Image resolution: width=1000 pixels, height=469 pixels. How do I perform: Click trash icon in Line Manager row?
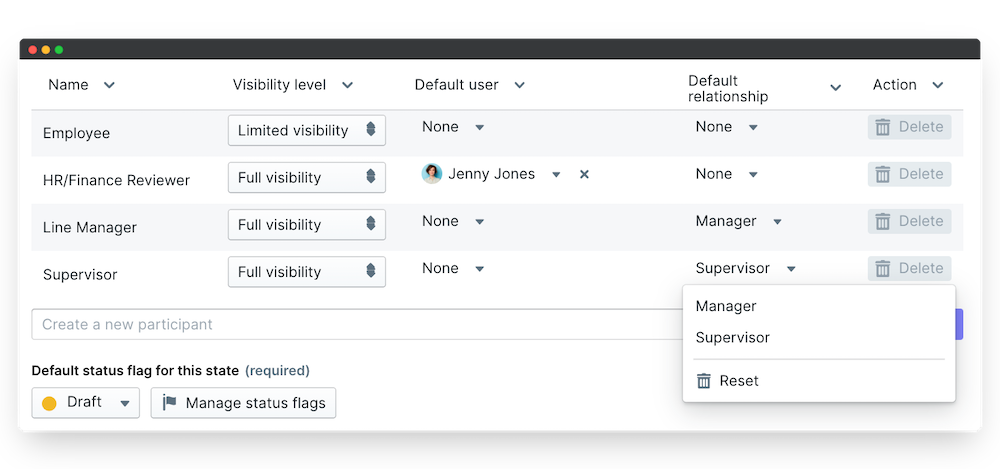click(x=883, y=221)
